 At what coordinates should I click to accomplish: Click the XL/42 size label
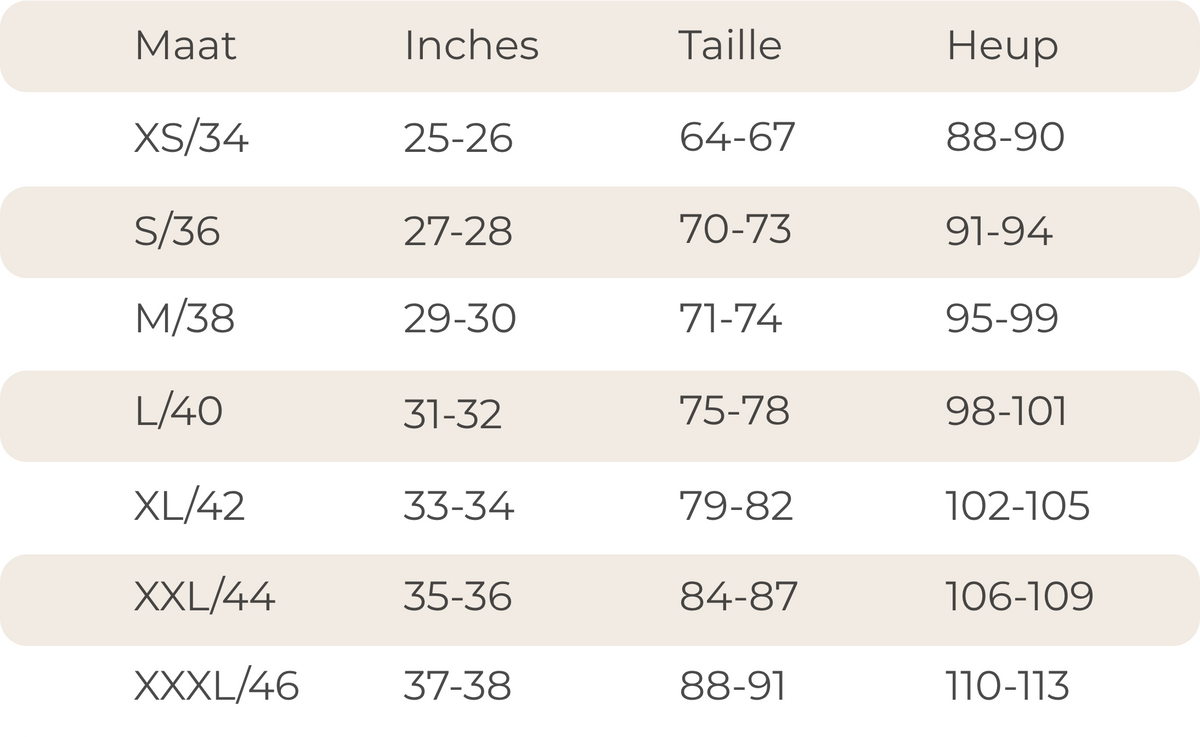[190, 506]
